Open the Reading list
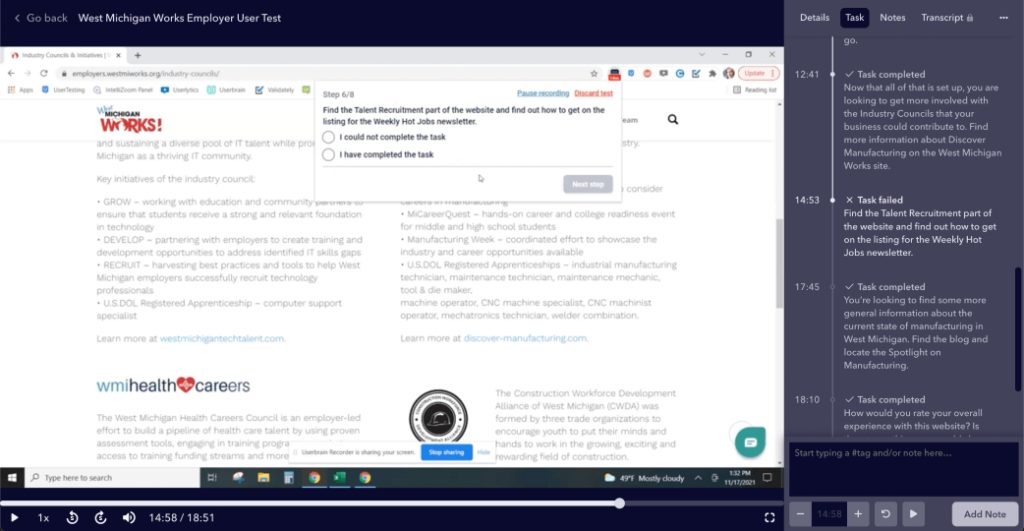 [754, 89]
